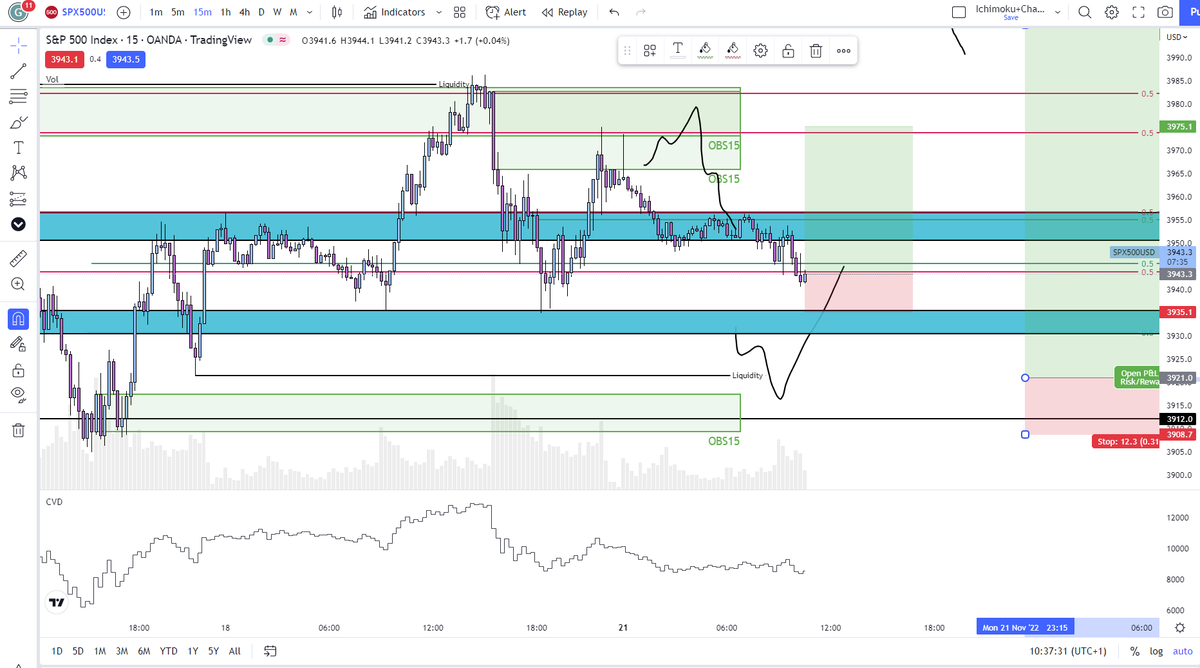Open the layout setup square icon
Image resolution: width=1200 pixels, height=668 pixels.
tap(959, 12)
